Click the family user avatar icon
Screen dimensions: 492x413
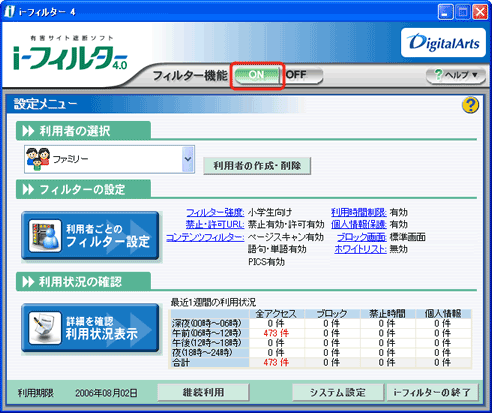tap(38, 159)
